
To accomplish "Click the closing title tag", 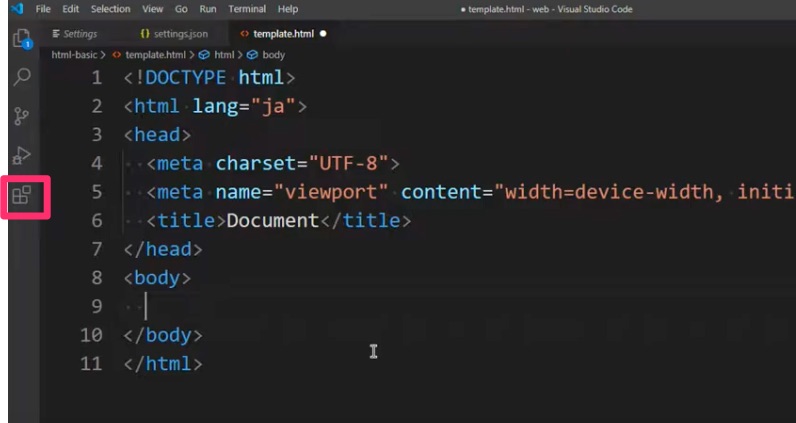I will [x=365, y=221].
